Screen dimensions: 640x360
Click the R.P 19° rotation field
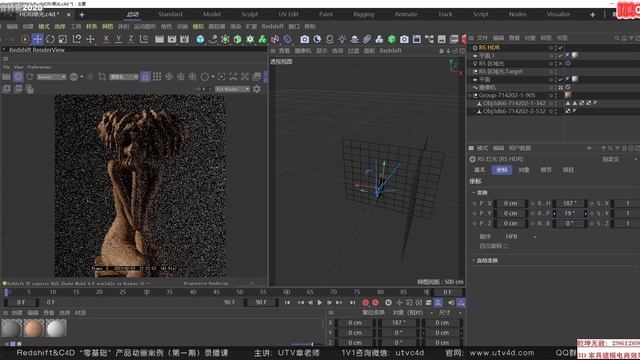click(570, 213)
